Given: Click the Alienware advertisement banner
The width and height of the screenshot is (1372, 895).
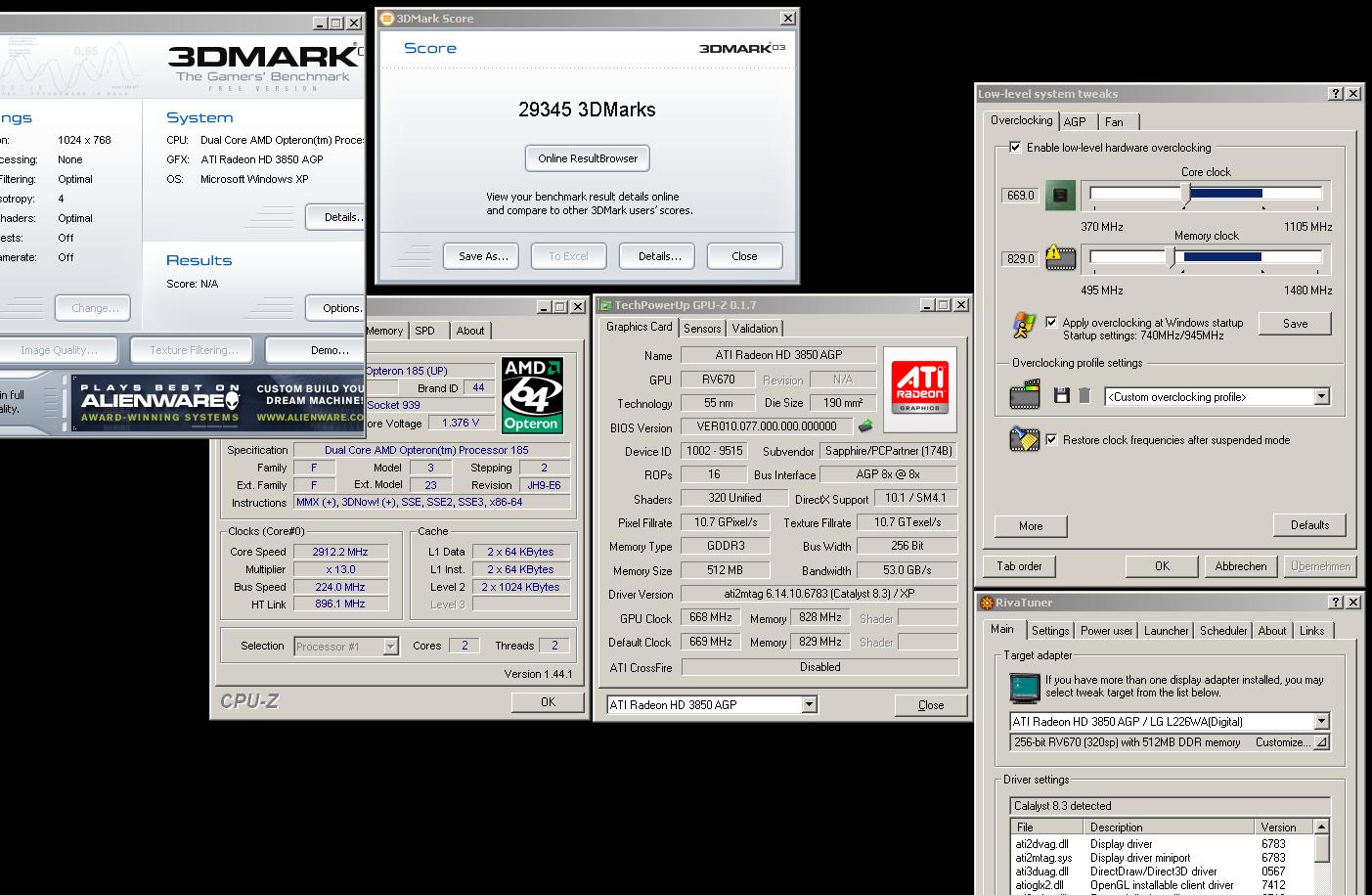Looking at the screenshot, I should (x=218, y=402).
